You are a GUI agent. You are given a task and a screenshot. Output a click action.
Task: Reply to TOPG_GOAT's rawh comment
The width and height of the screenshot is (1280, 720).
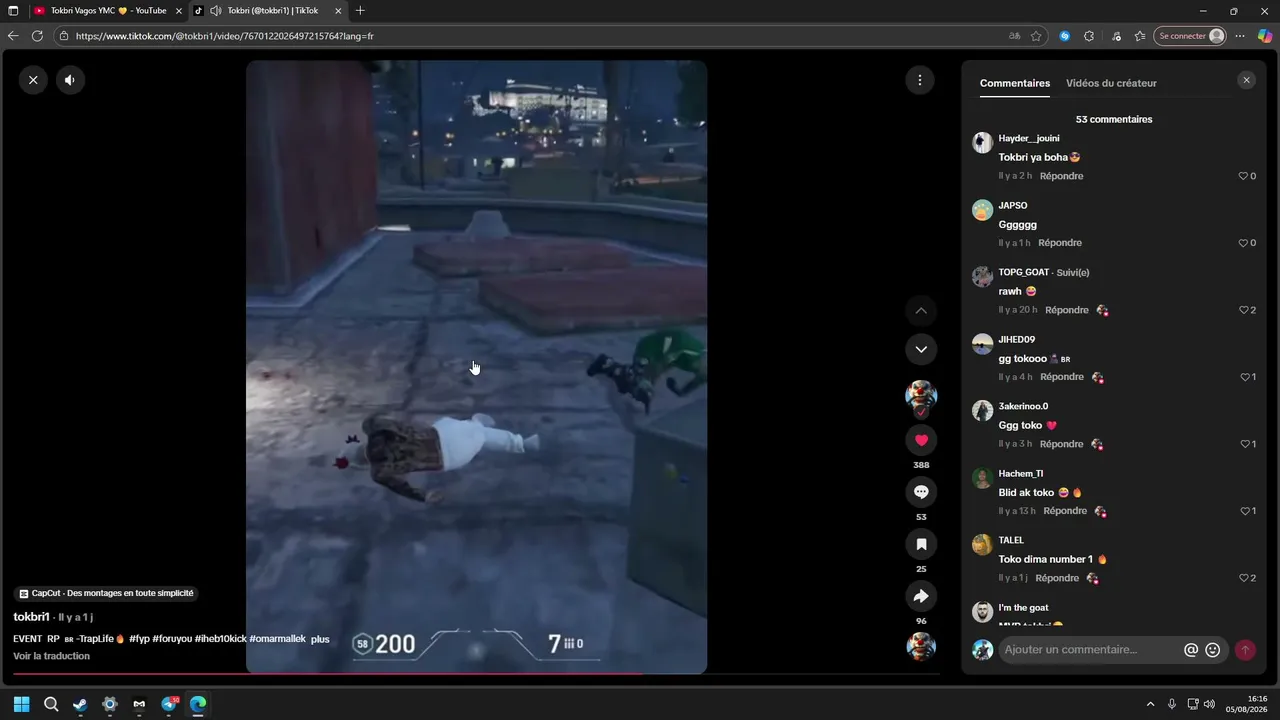(1067, 310)
